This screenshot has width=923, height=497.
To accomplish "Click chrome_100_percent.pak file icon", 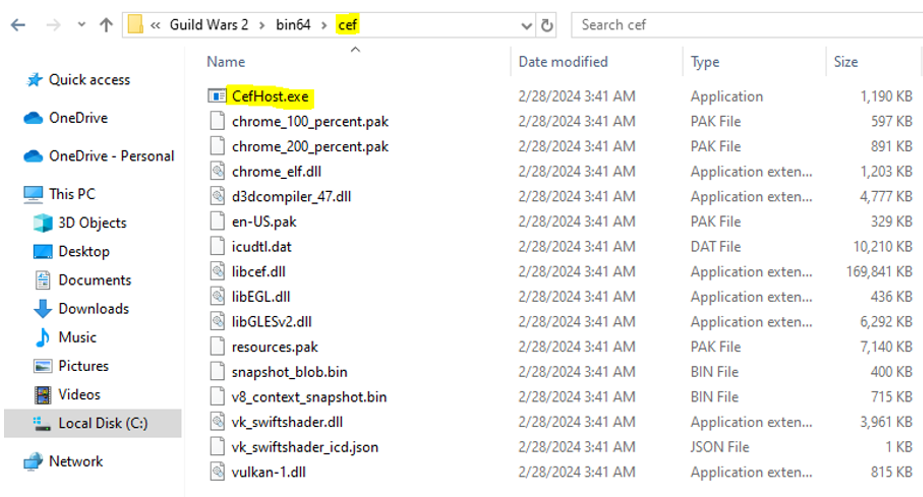I will click(x=217, y=121).
